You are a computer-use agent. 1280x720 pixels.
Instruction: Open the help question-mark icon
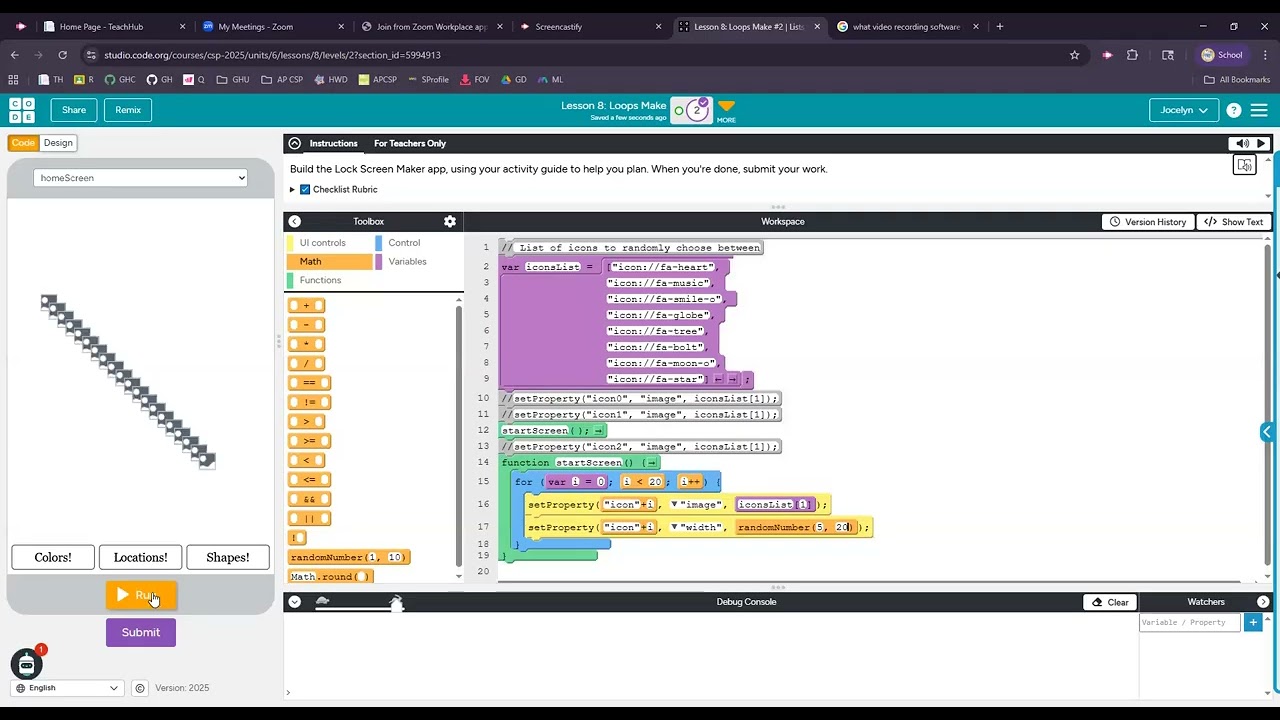point(1234,110)
